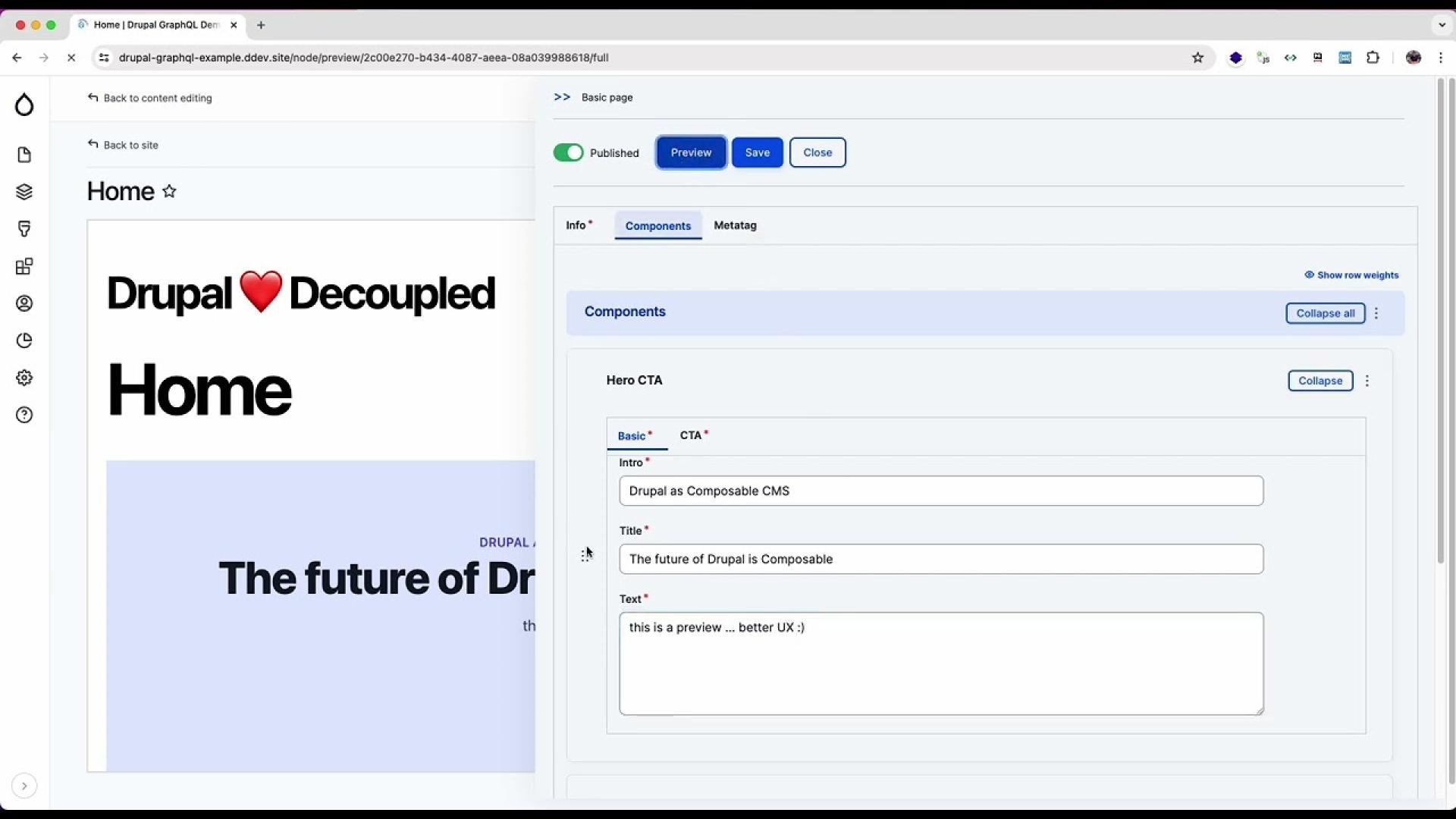This screenshot has height=819, width=1456.
Task: Open the Components three-dot menu
Action: click(x=1376, y=313)
